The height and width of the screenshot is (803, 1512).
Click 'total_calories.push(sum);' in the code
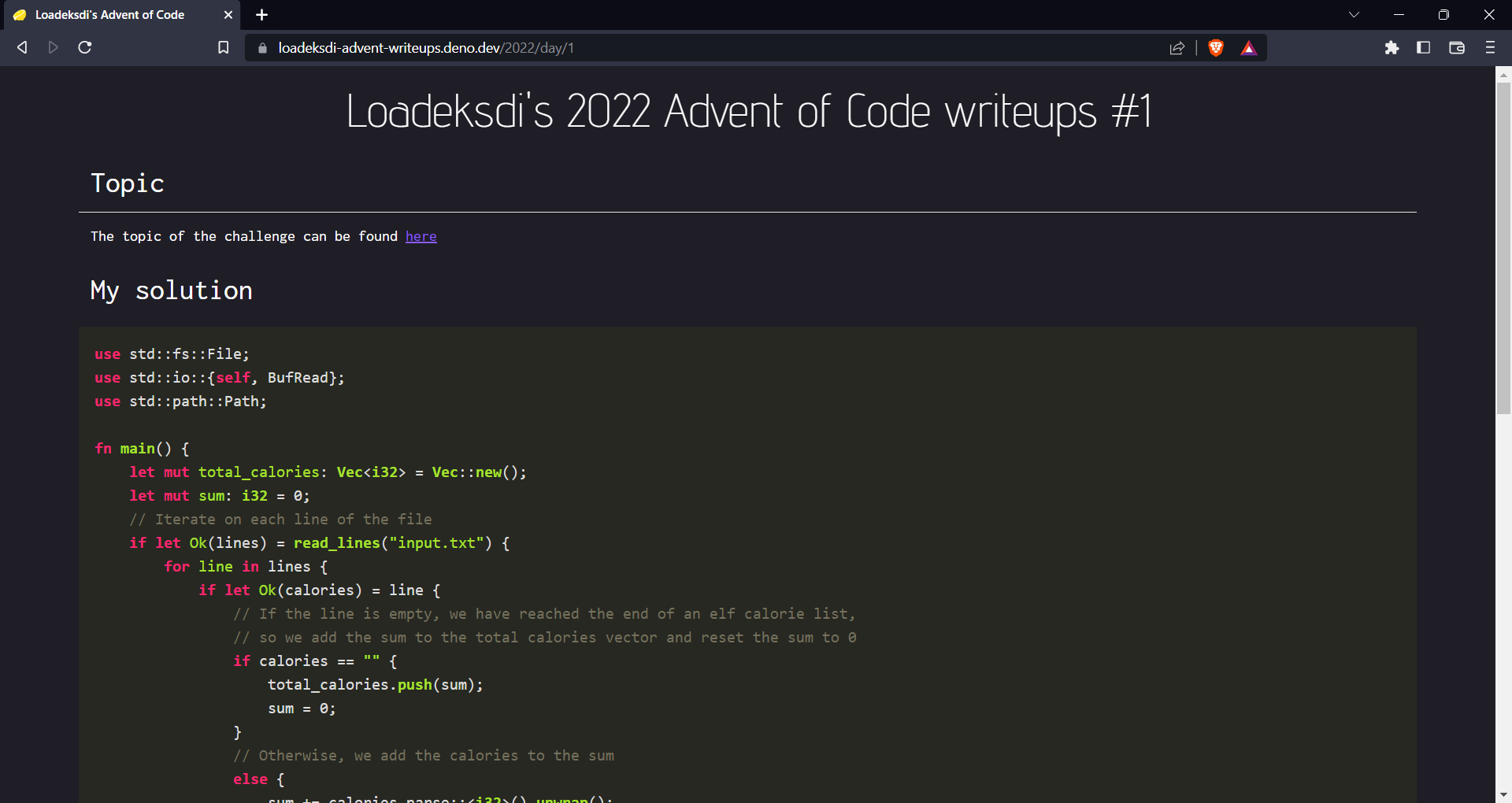pos(376,685)
